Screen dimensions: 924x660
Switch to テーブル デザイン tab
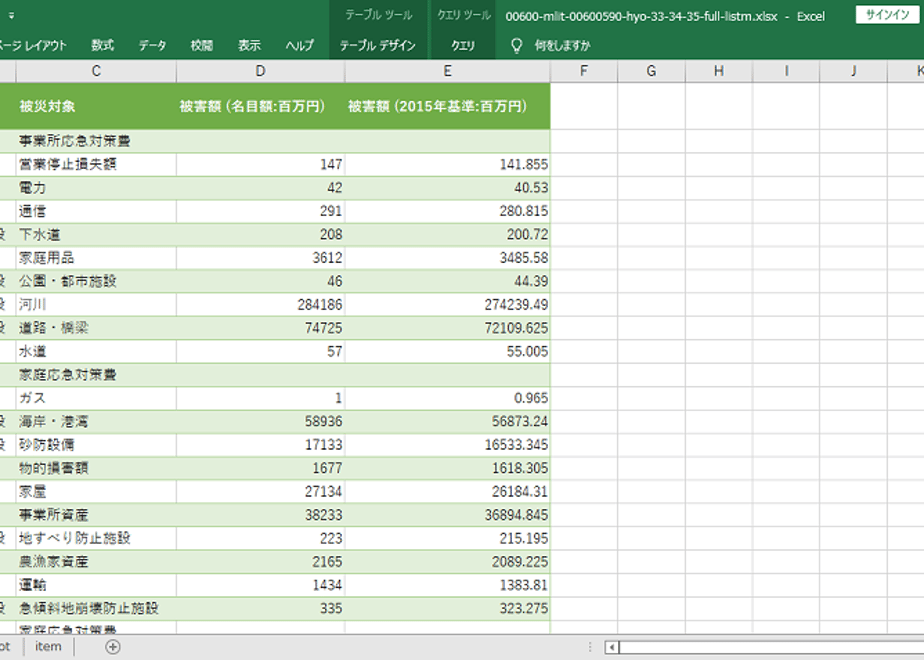[377, 45]
